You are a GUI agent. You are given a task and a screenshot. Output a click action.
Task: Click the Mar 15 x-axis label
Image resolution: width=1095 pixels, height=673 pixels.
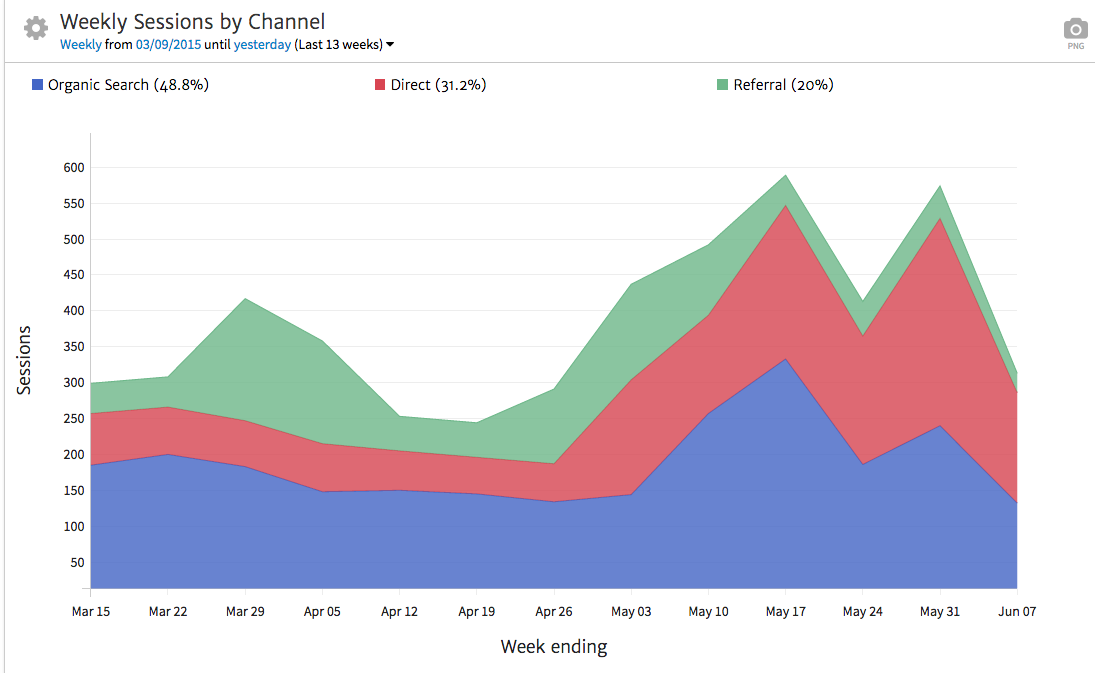click(x=91, y=611)
